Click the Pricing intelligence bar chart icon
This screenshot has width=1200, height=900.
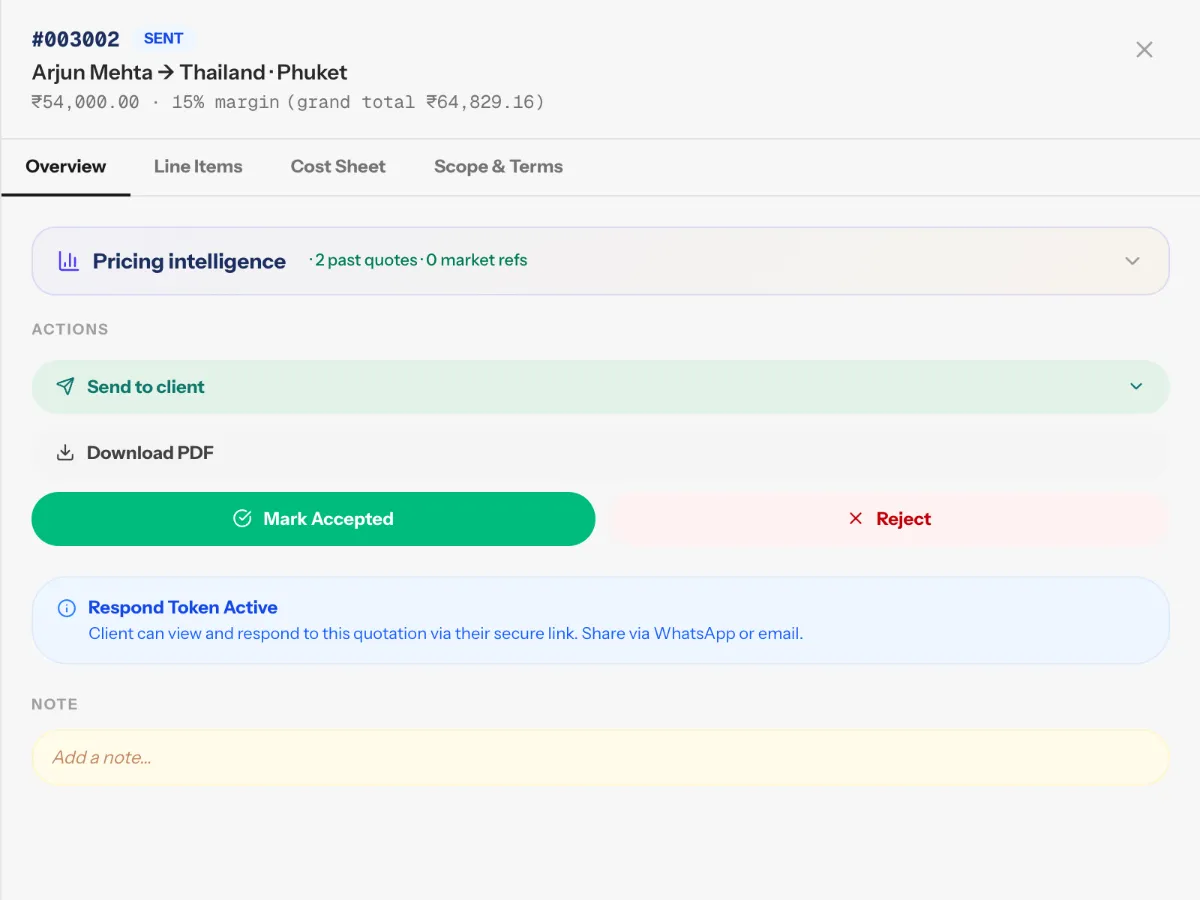(68, 261)
